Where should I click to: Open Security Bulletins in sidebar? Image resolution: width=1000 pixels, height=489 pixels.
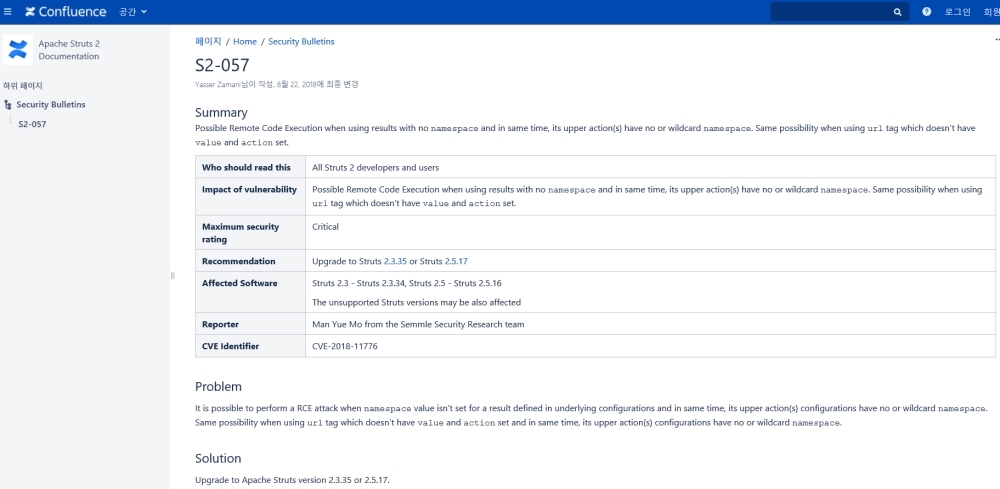(x=51, y=105)
